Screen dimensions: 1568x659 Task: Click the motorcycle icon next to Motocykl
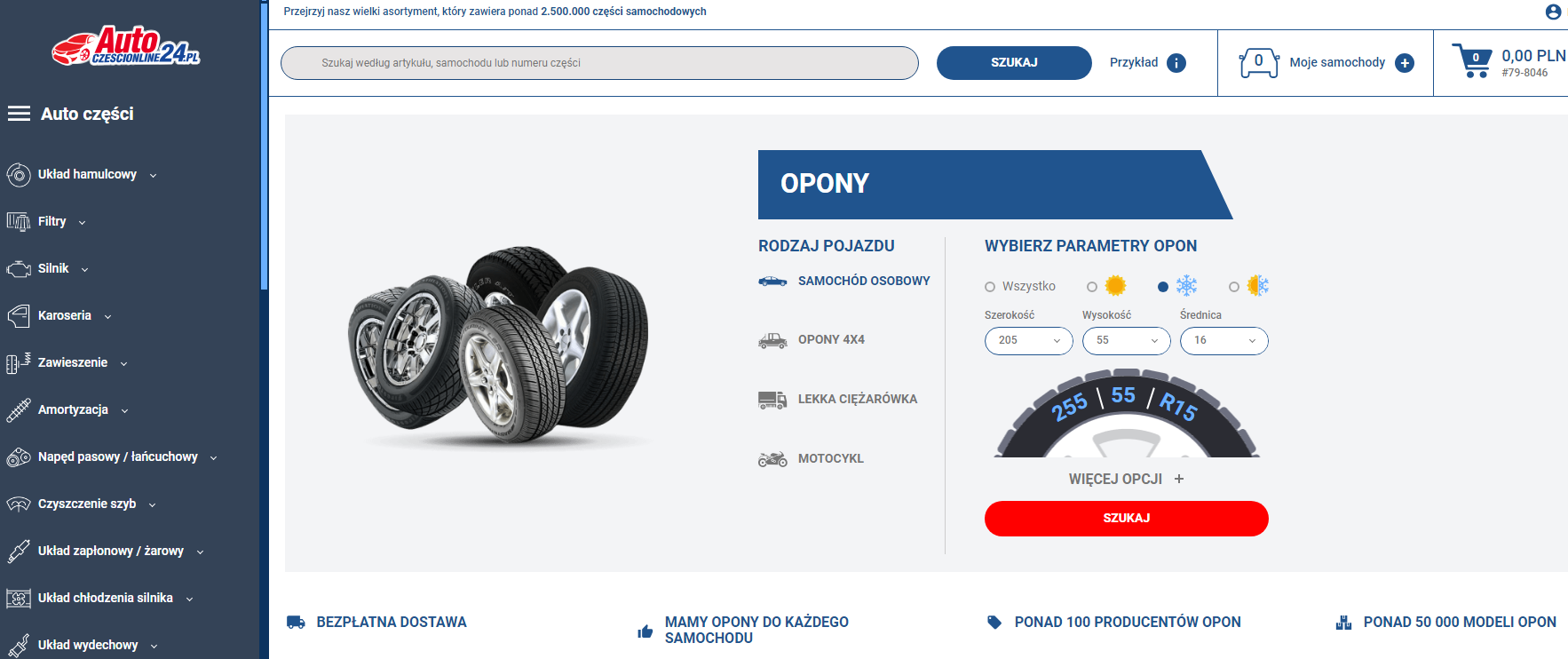(x=772, y=459)
